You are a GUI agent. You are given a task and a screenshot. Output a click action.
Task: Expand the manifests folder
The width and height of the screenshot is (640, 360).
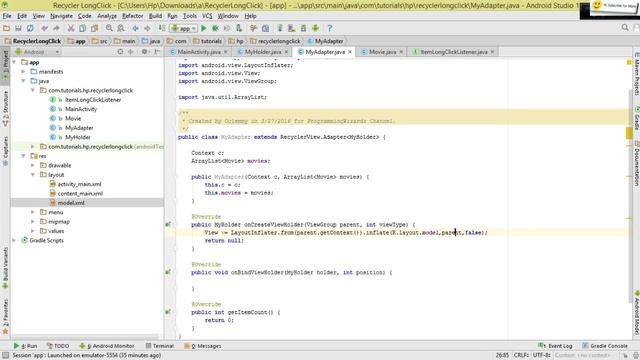[24, 72]
